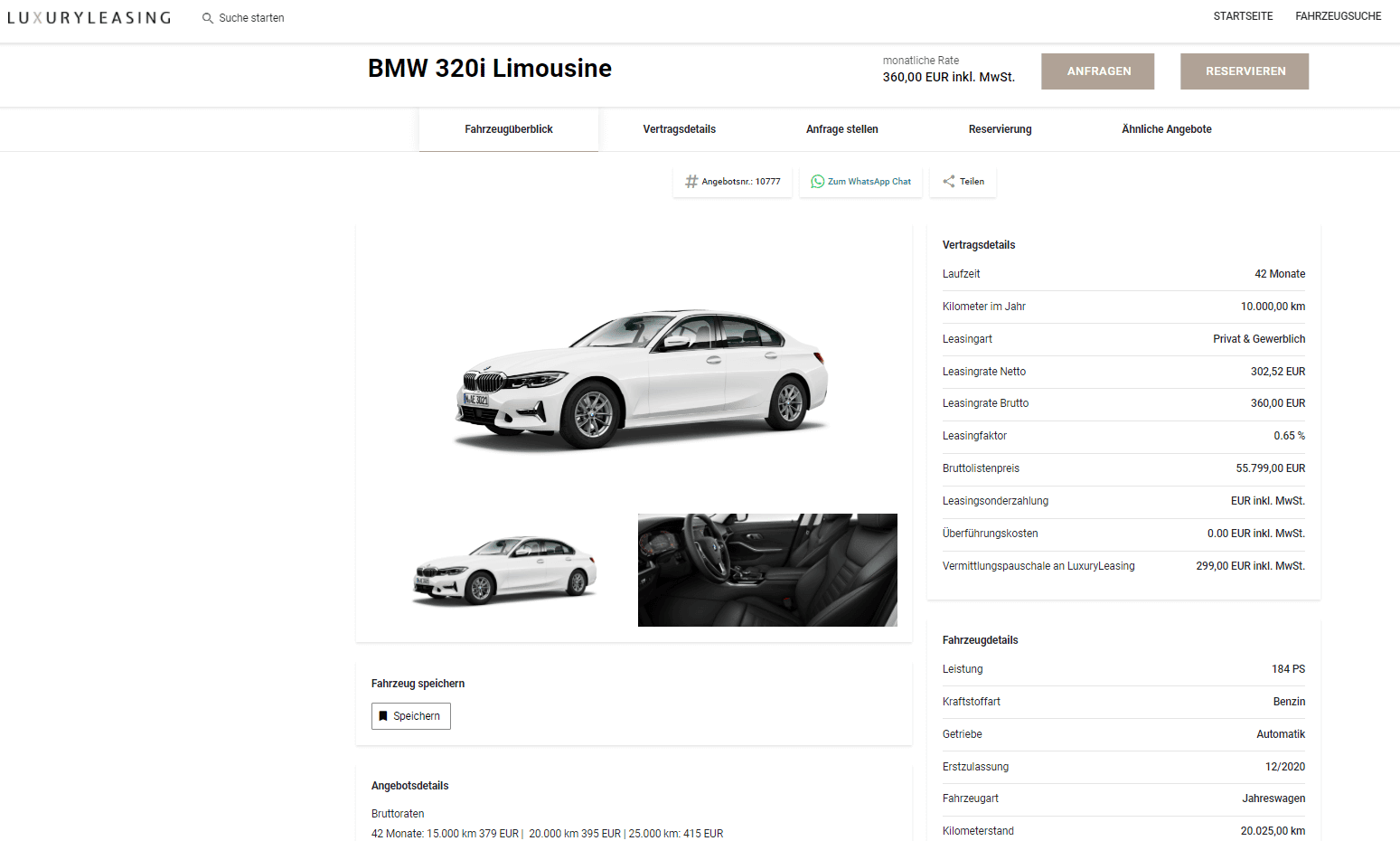
Task: Click the Leasingfaktor value 0.65 %
Action: point(1290,436)
